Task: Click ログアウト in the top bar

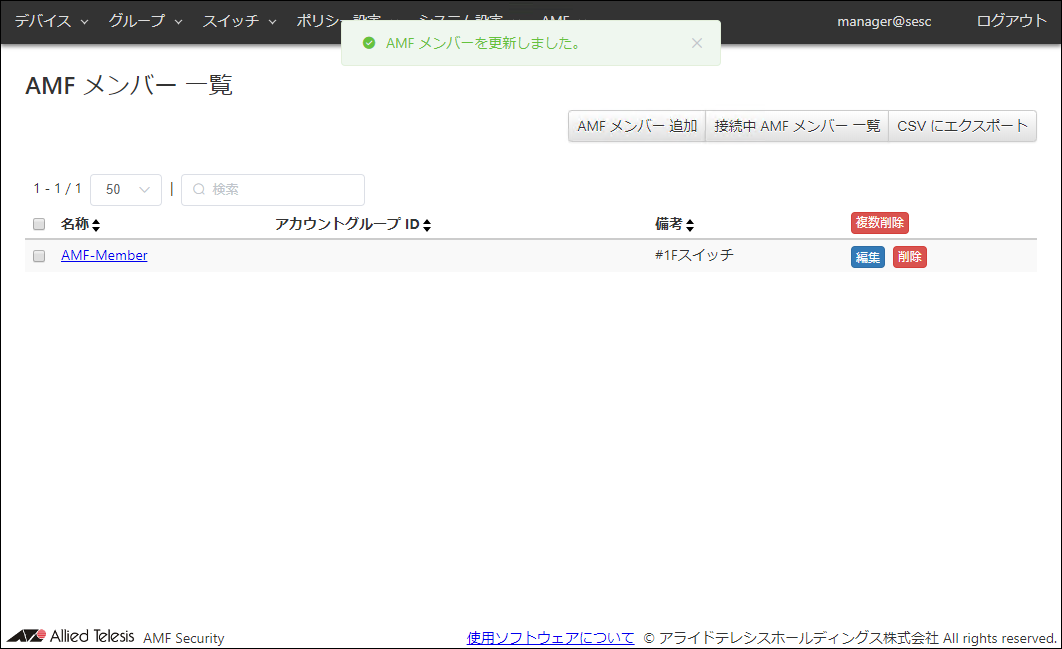Action: click(x=1011, y=21)
